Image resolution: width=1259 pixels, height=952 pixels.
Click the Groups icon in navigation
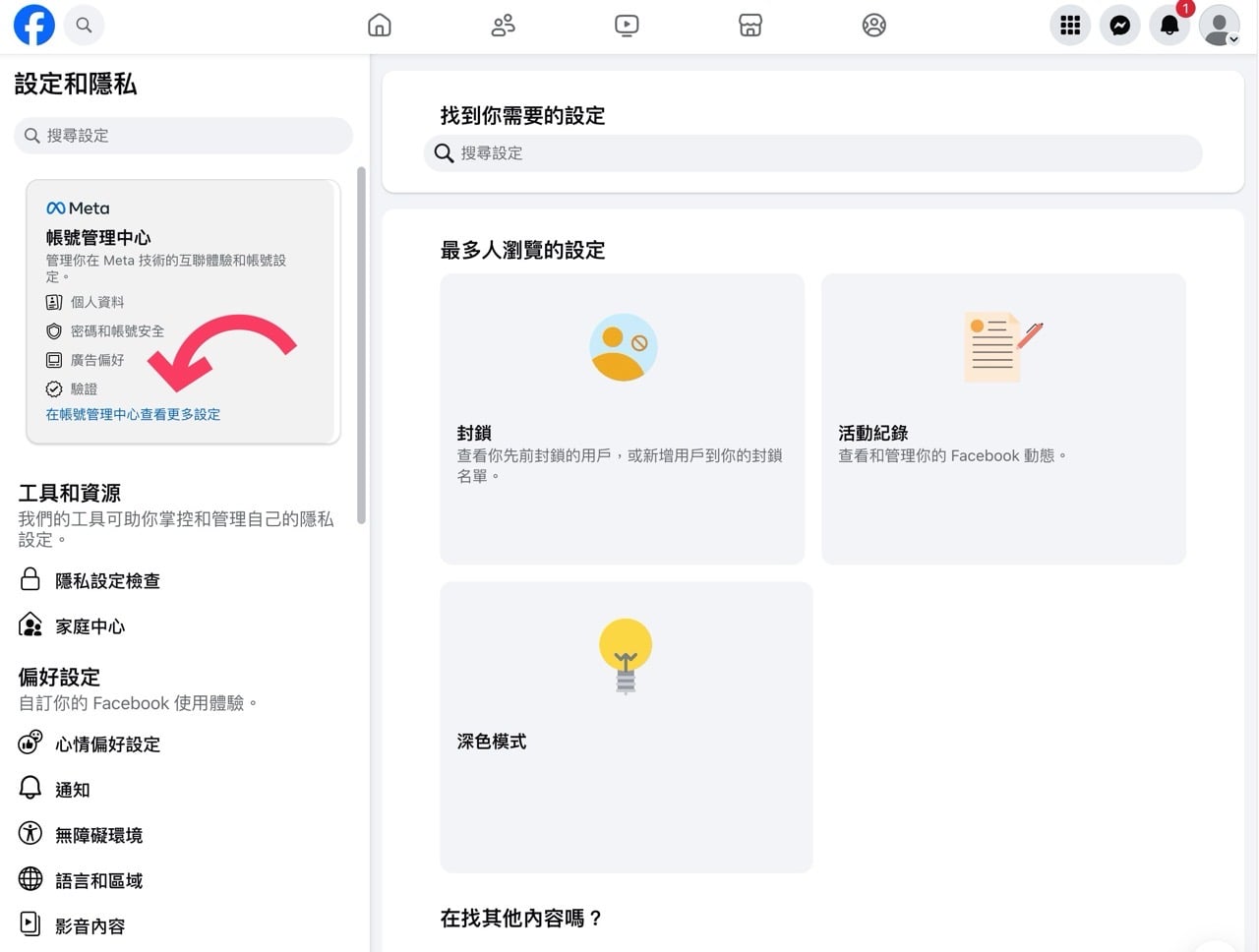pos(874,26)
